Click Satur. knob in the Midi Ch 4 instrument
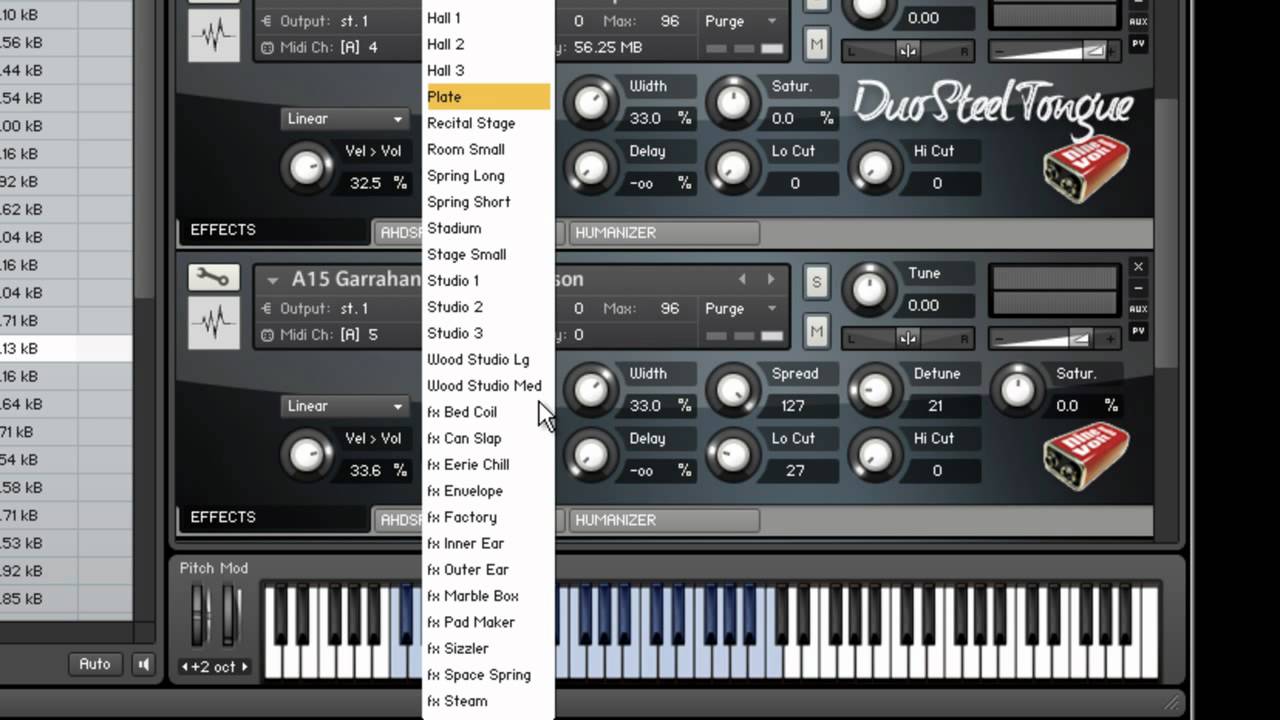The width and height of the screenshot is (1280, 720). 733,102
